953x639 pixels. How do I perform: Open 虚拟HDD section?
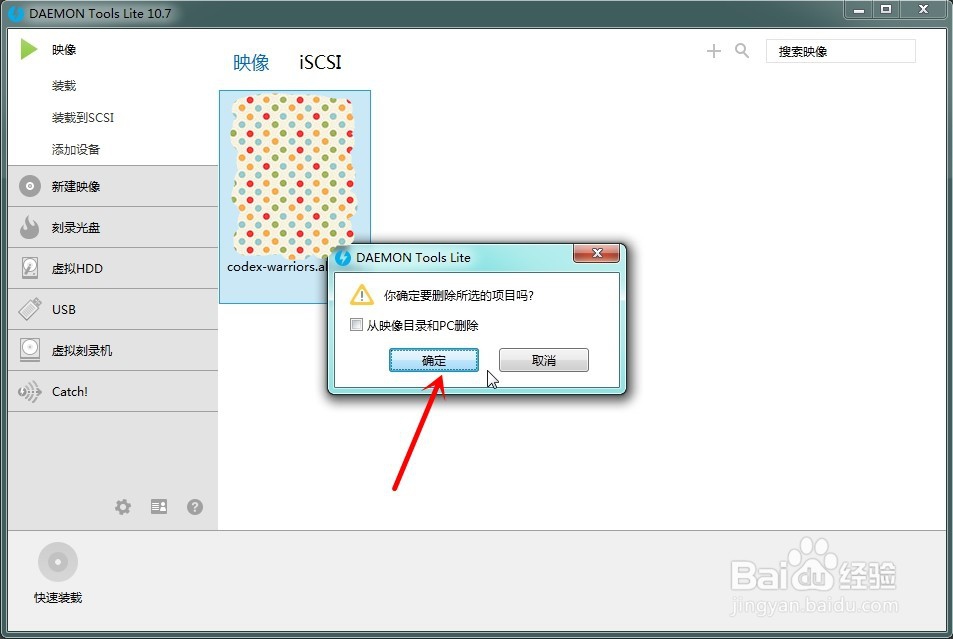113,268
